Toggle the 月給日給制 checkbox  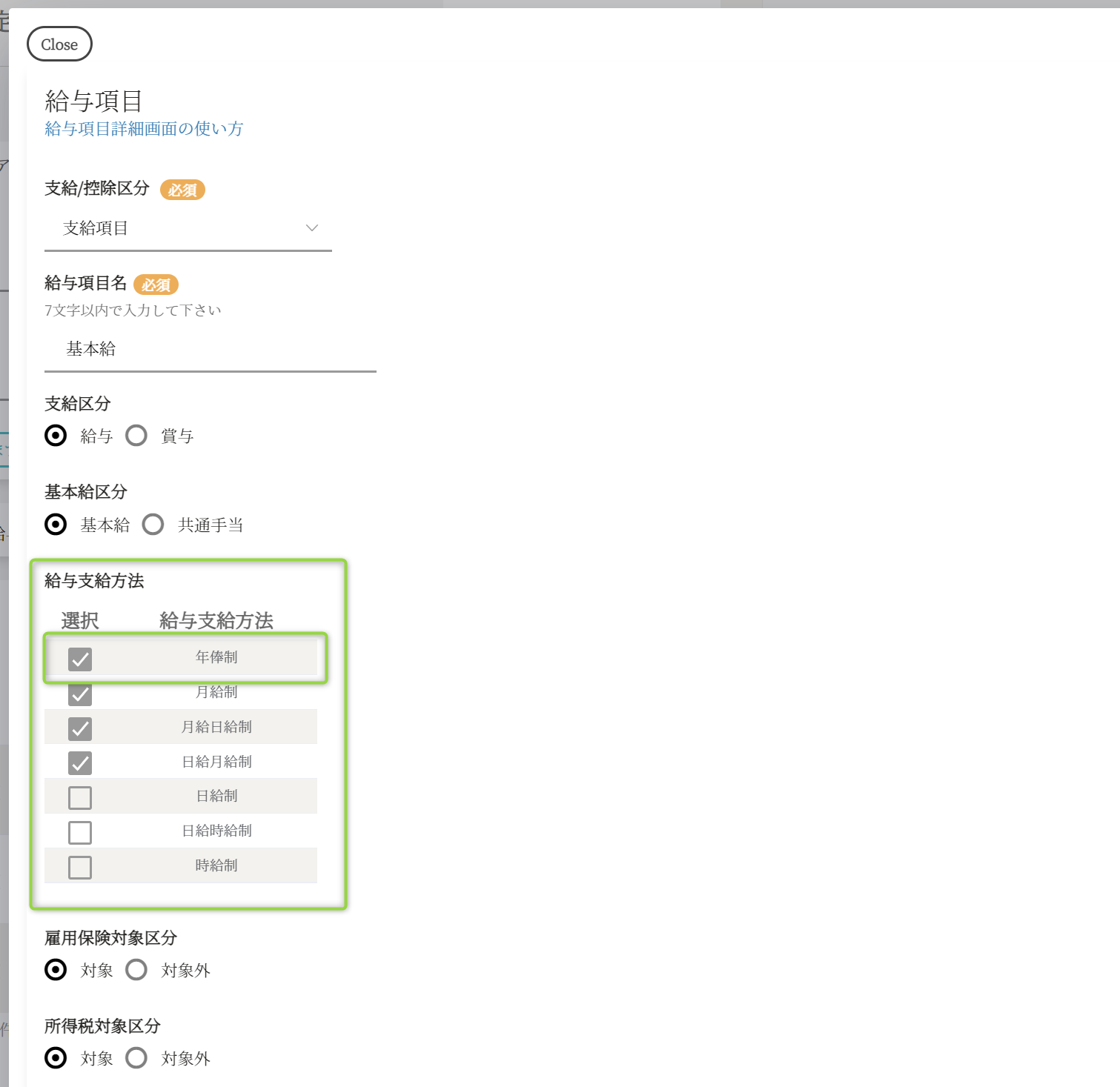(x=80, y=728)
